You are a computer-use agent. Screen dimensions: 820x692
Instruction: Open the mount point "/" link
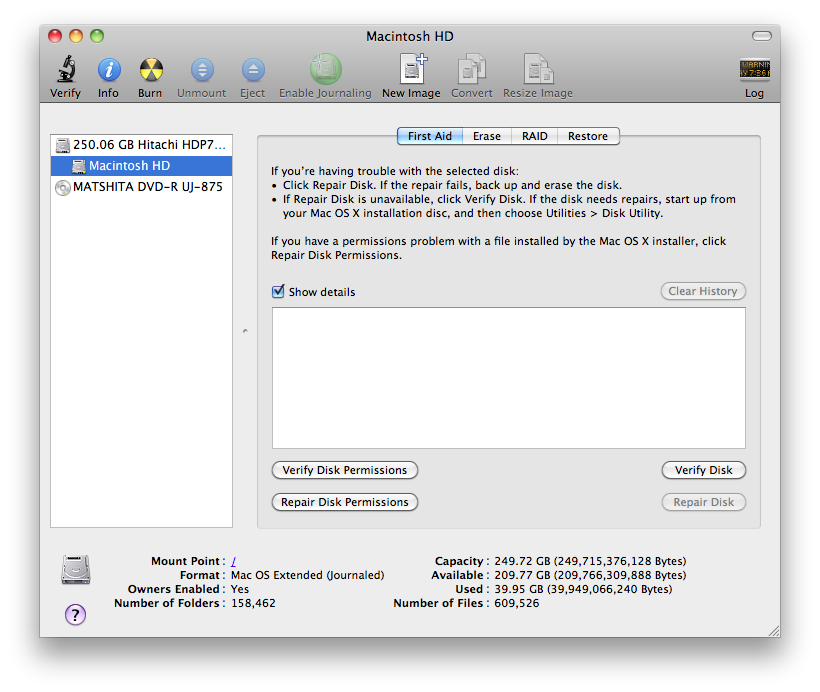coord(234,561)
